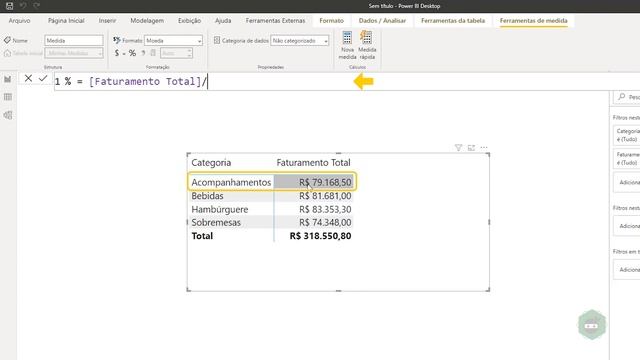
Task: Toggle thousands separator format
Action: 143,53
